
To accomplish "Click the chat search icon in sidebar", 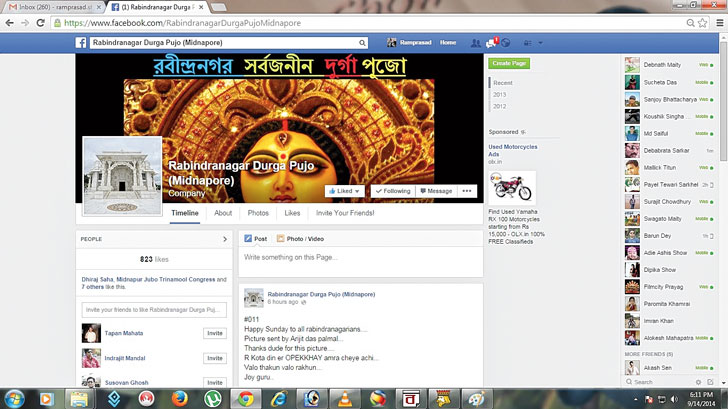I will pos(630,382).
